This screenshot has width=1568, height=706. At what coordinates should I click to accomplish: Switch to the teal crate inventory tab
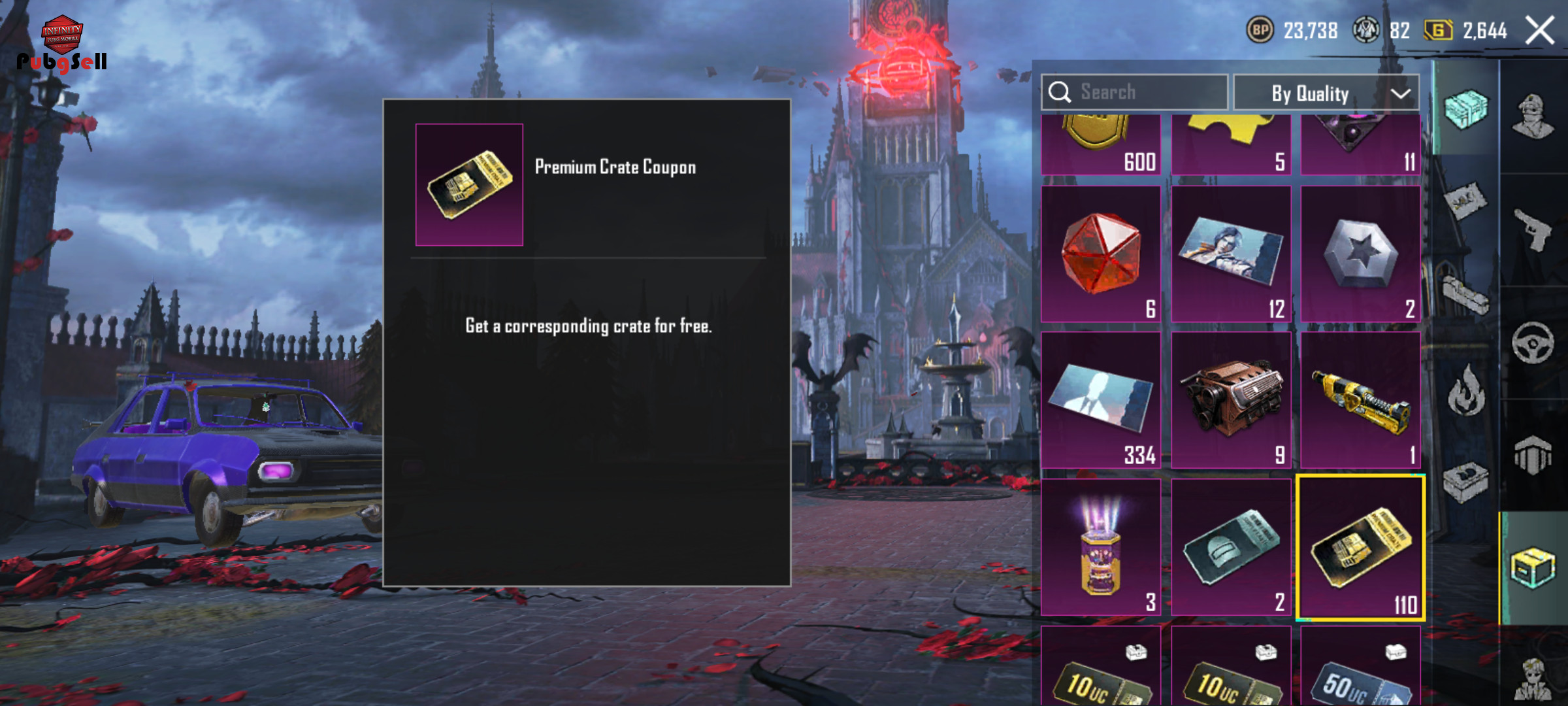point(1465,109)
